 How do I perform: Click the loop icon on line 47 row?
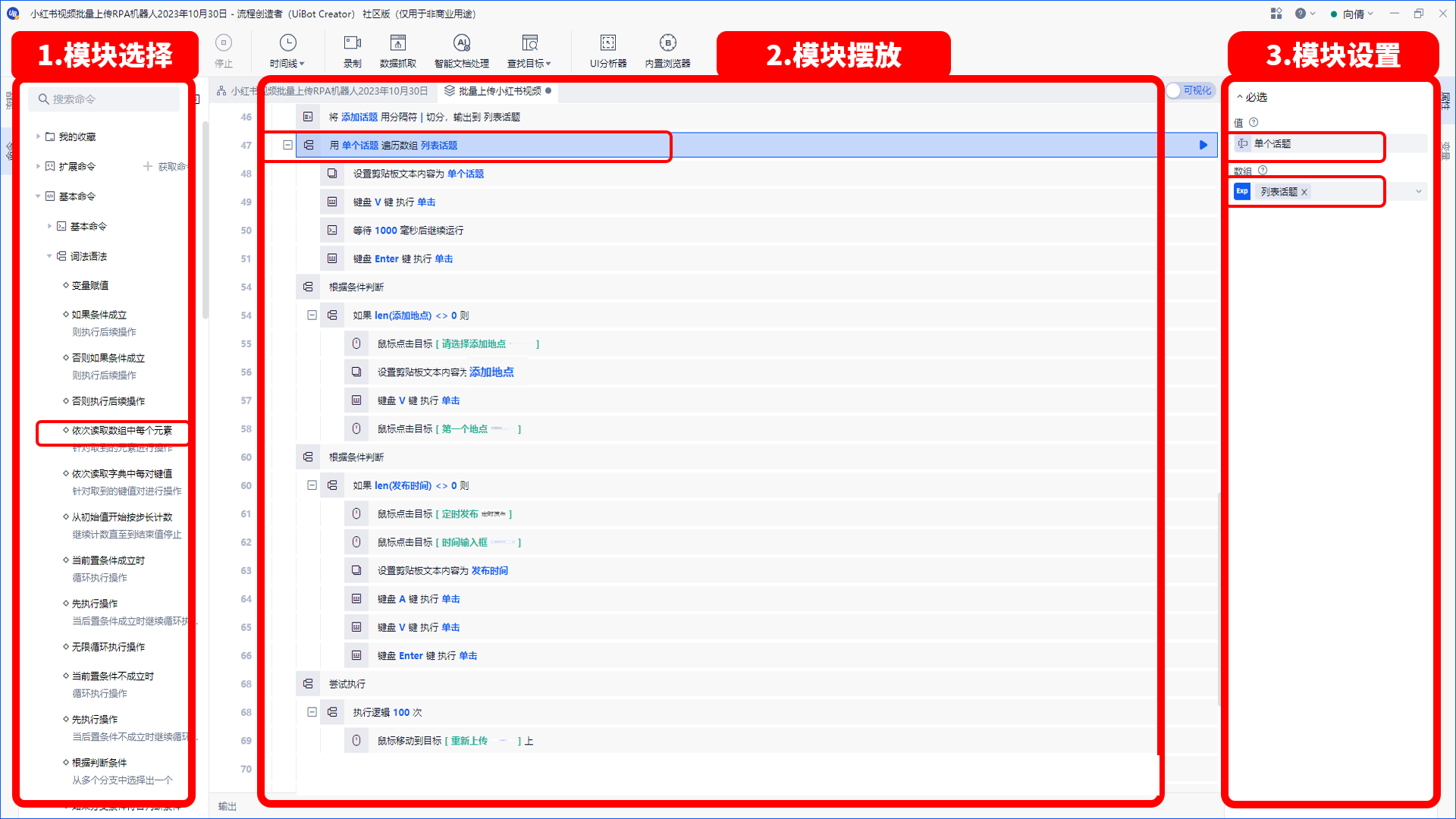click(x=309, y=145)
